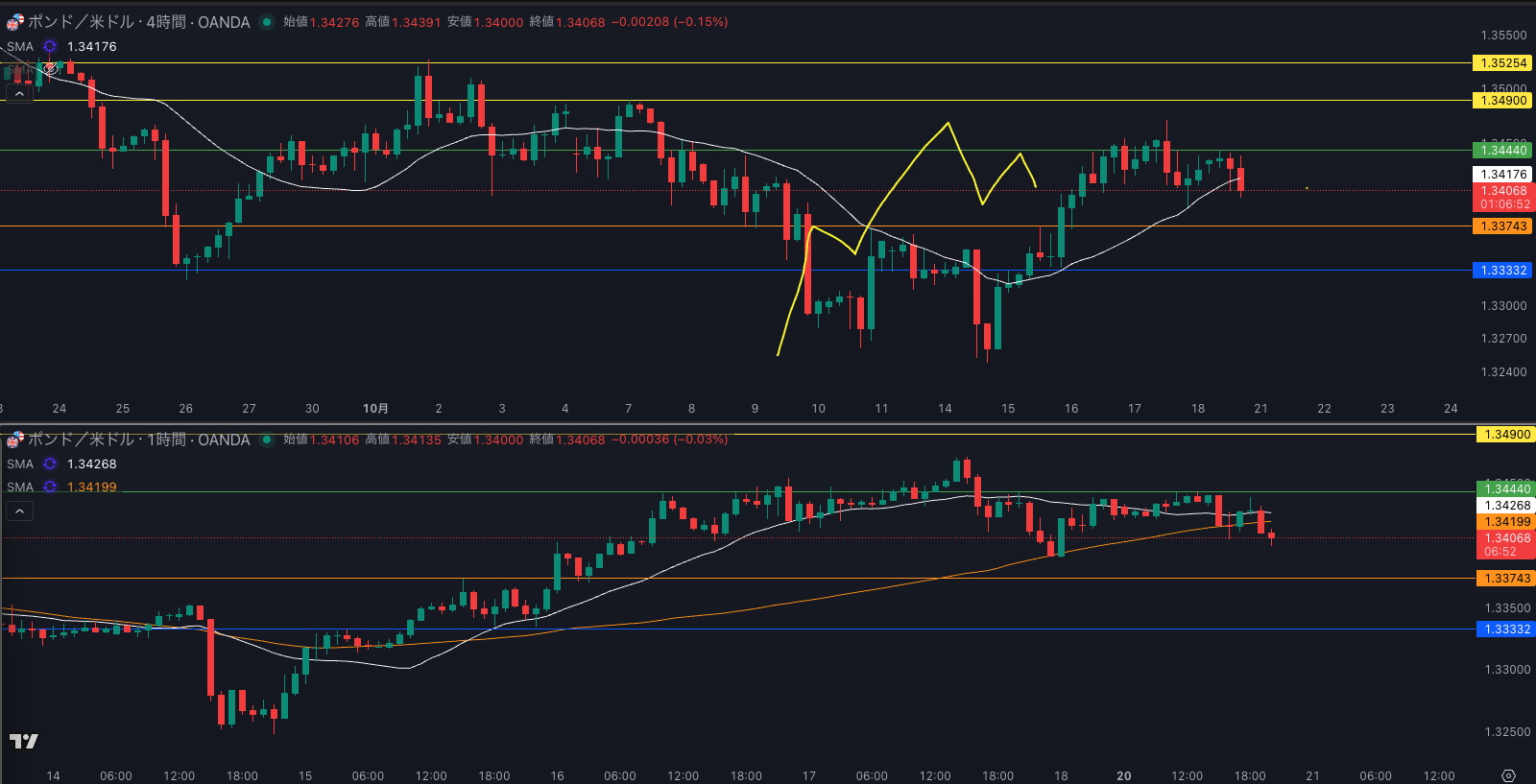This screenshot has height=784, width=1536.
Task: Select the yellow 1.35254 price label
Action: tap(1502, 63)
